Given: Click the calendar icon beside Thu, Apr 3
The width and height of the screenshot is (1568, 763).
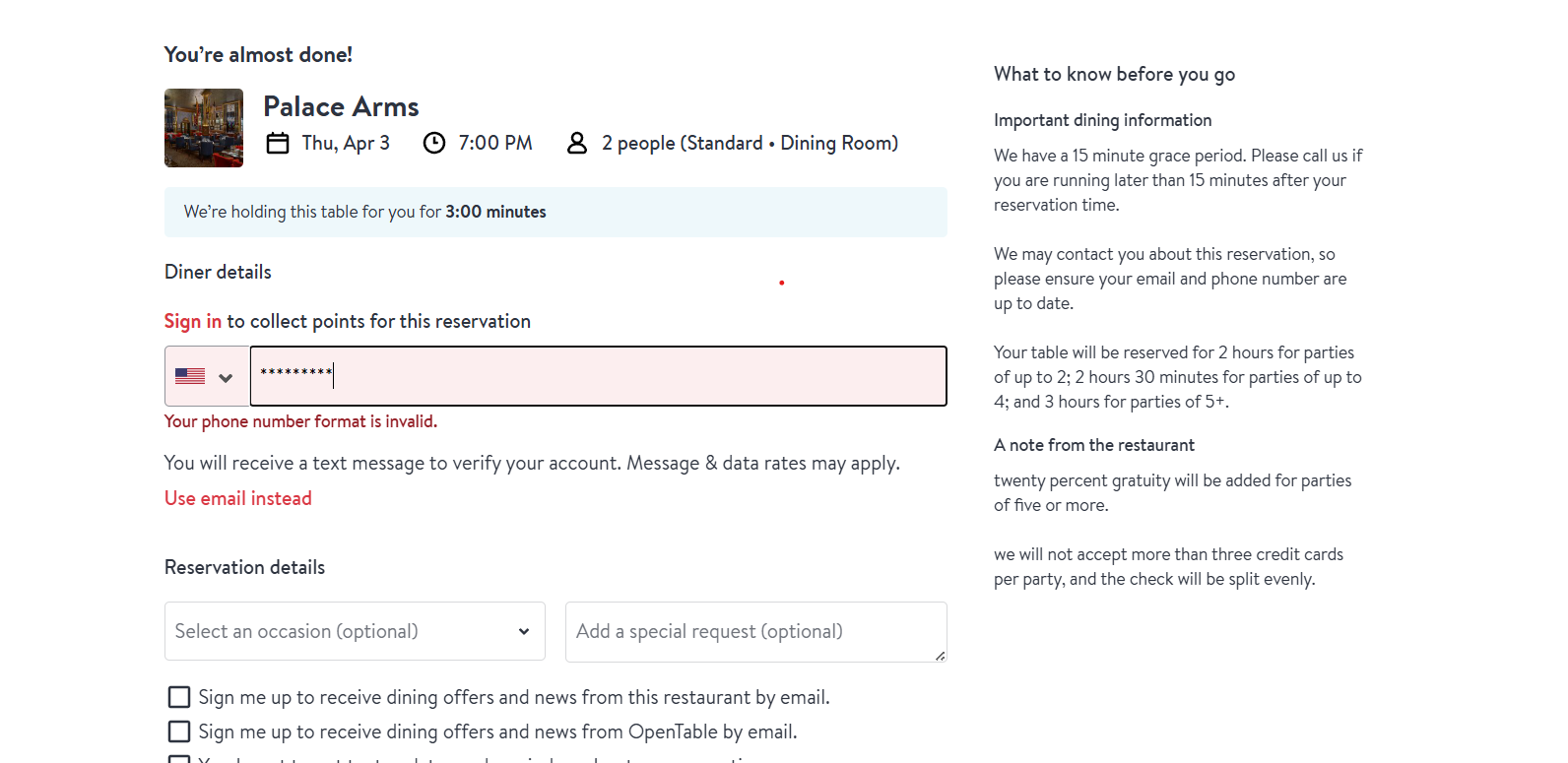Looking at the screenshot, I should tap(278, 144).
